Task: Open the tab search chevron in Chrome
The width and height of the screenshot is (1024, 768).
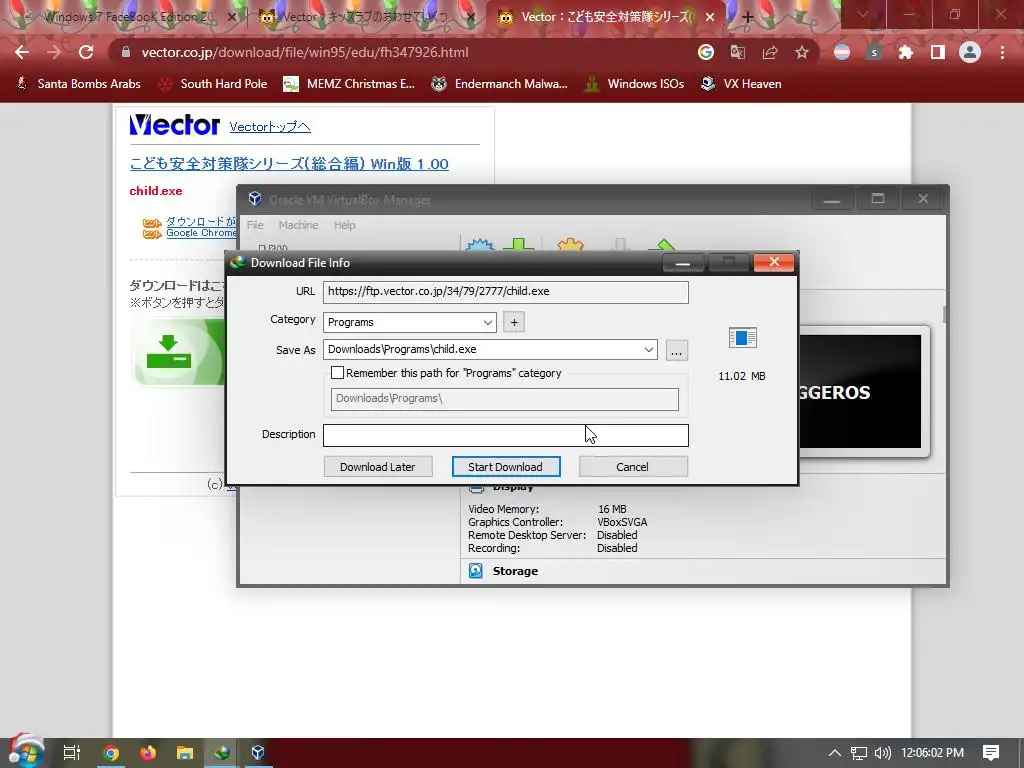Action: click(862, 14)
